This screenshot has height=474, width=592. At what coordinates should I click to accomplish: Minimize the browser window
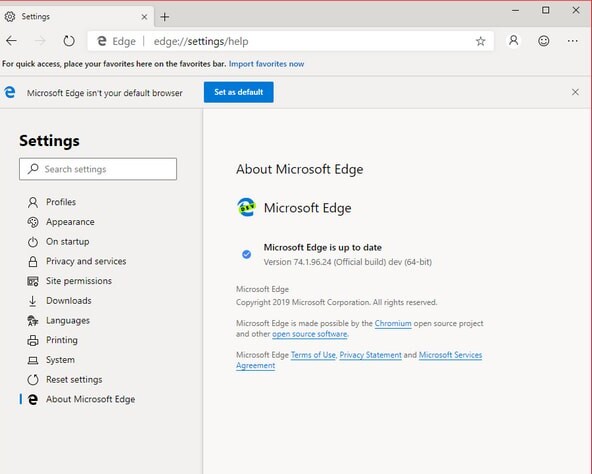(x=515, y=11)
